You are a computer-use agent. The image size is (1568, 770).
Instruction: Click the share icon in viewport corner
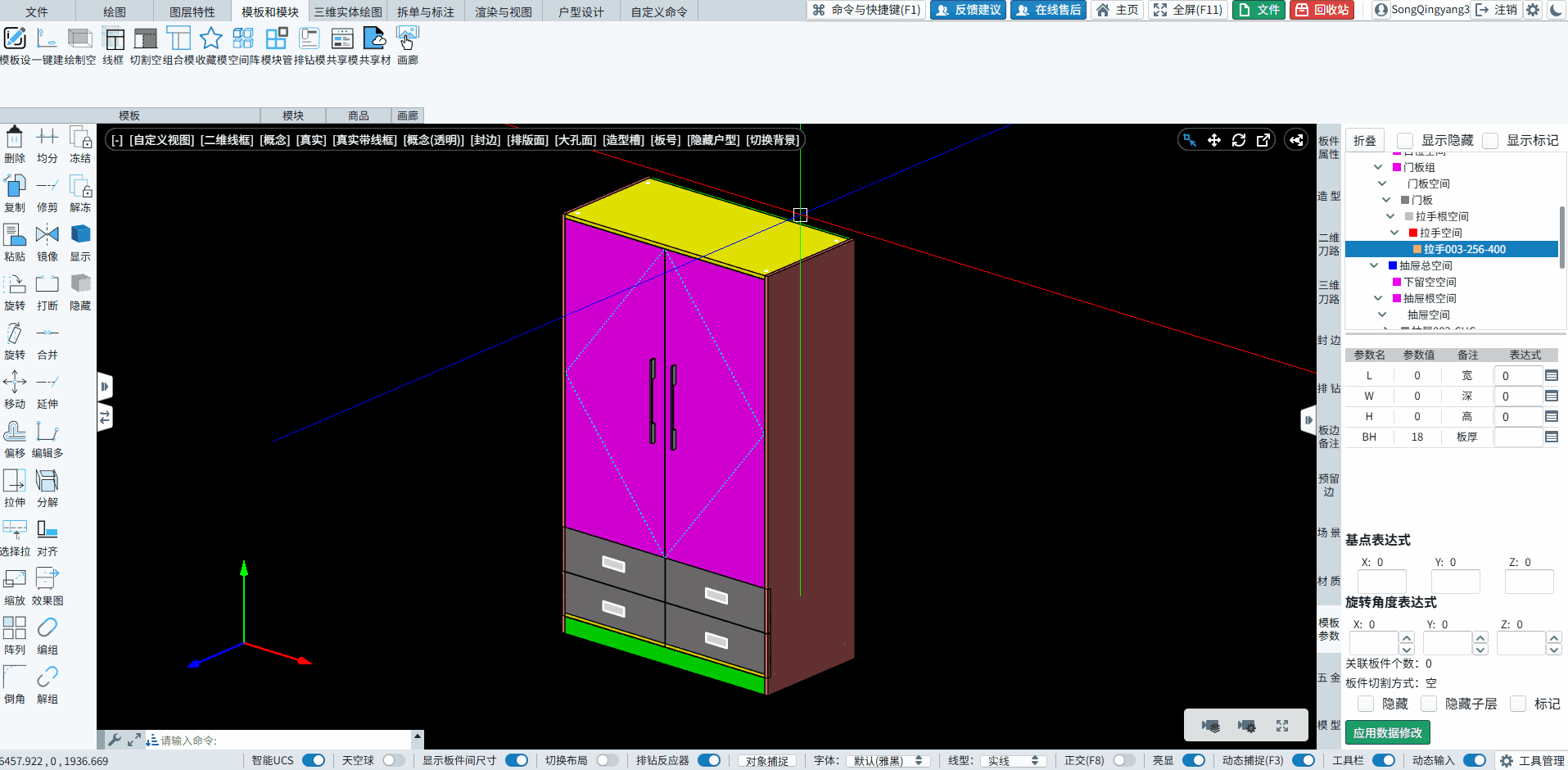coord(1295,140)
